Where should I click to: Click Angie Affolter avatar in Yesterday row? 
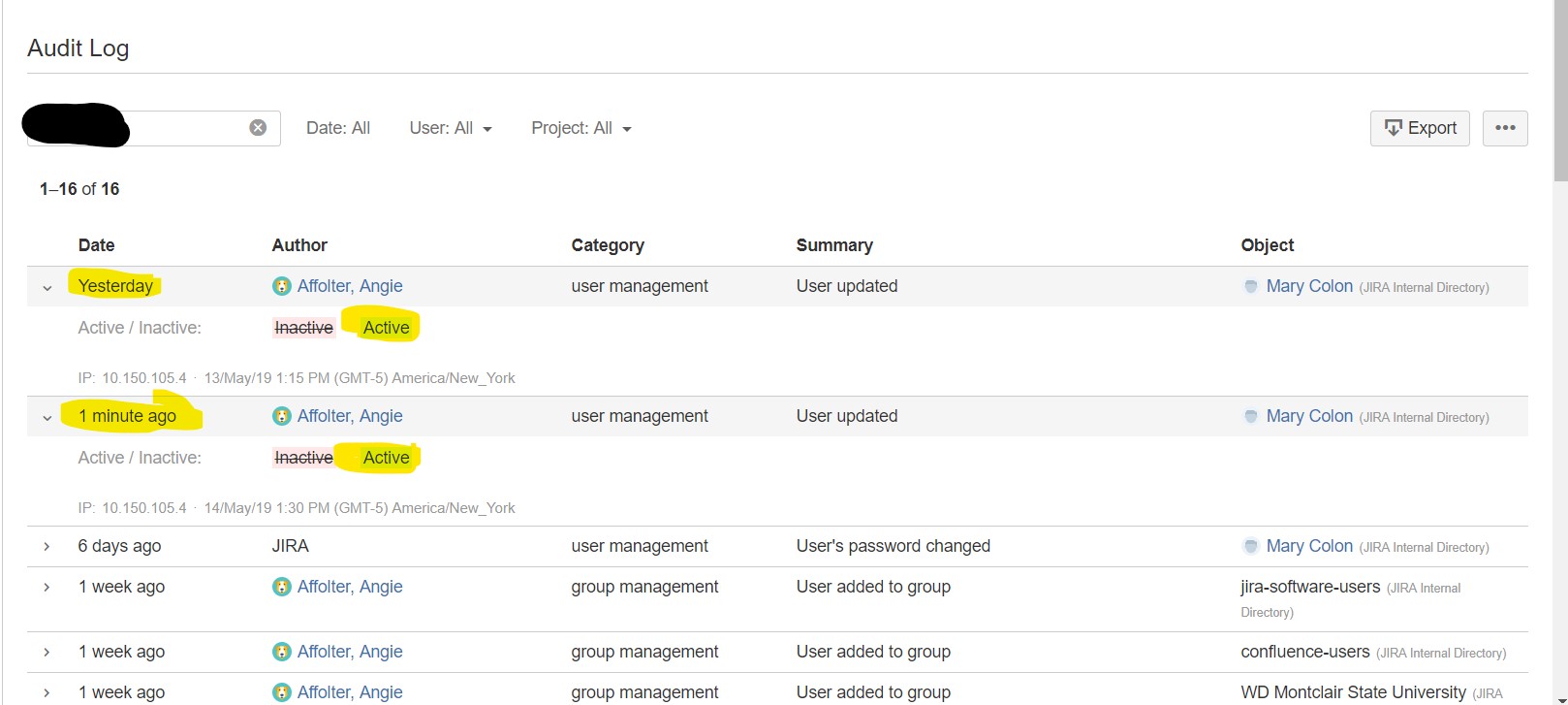(282, 286)
